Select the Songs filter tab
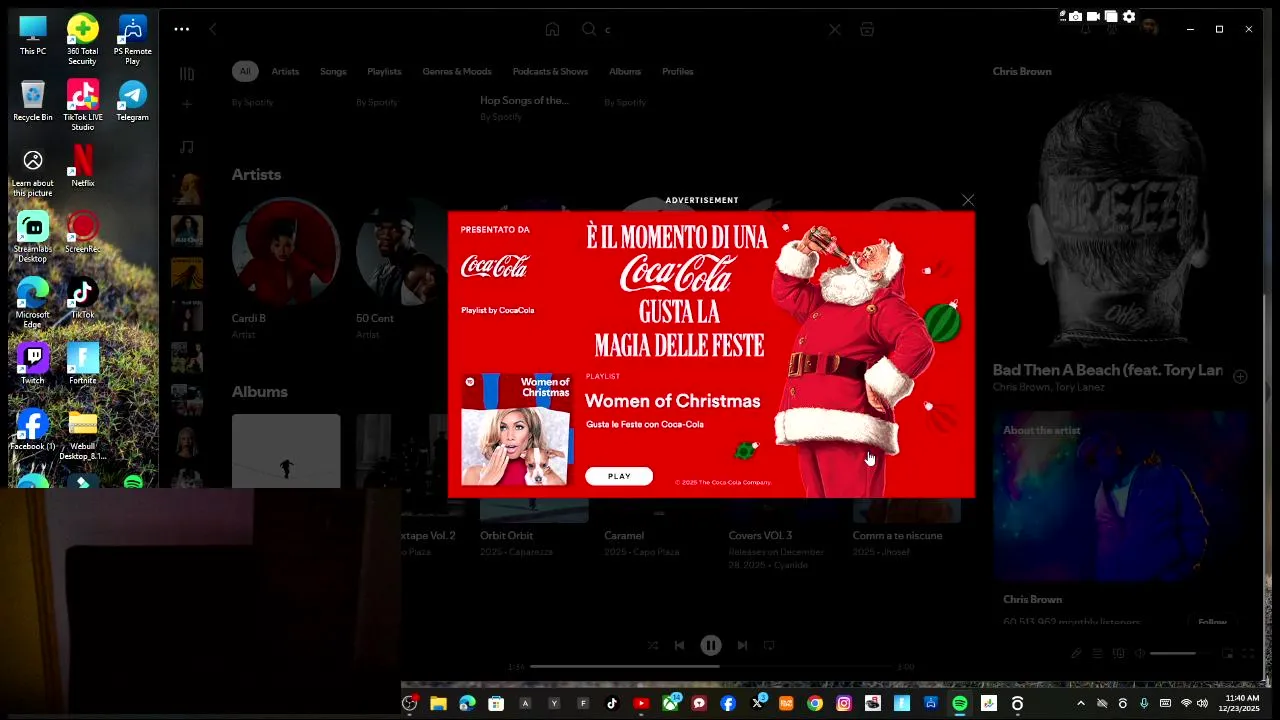1280x720 pixels. point(333,71)
